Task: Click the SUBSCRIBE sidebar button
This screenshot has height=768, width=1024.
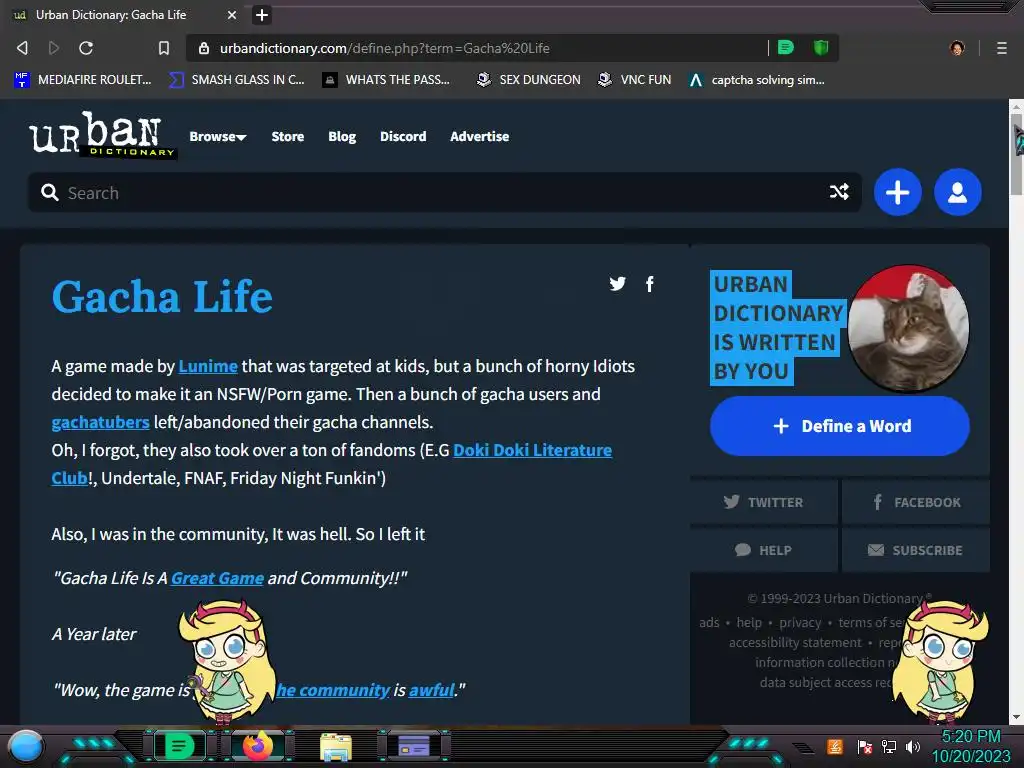Action: click(916, 550)
